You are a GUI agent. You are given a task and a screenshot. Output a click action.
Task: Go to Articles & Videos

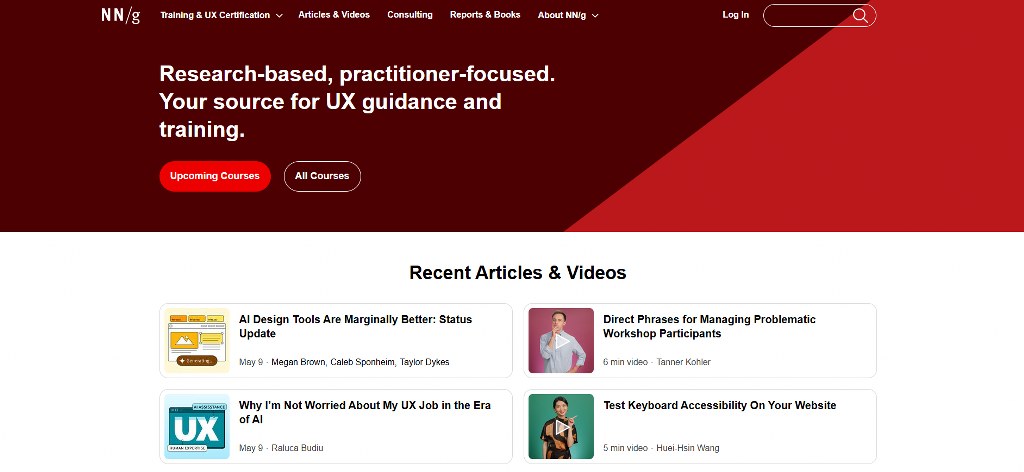334,14
